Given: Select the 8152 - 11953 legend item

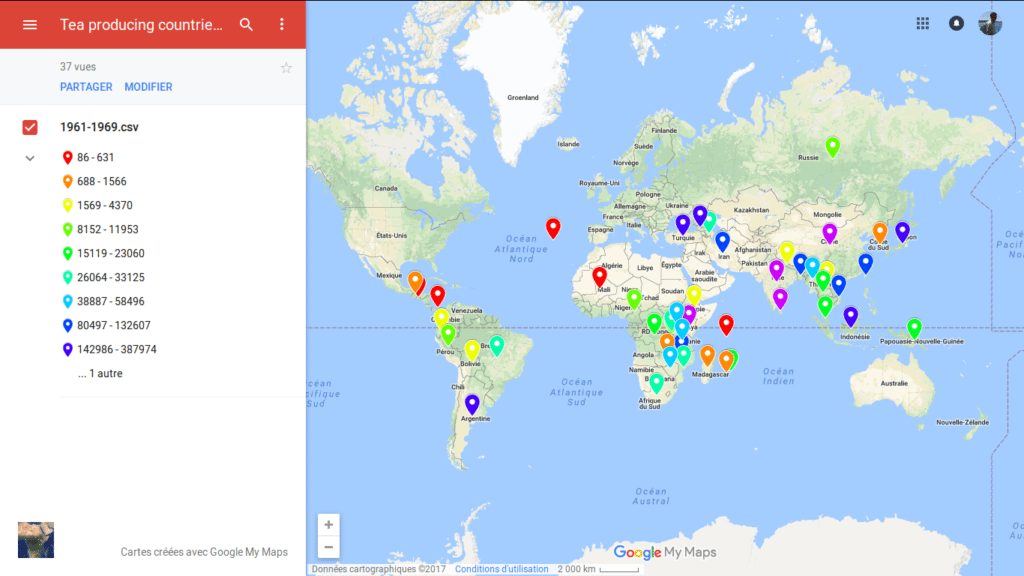Looking at the screenshot, I should pos(100,230).
